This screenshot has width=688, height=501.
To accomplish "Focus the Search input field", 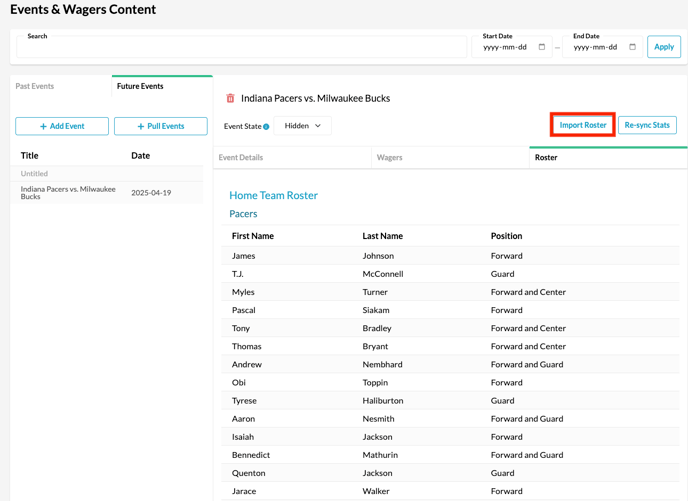I will 241,47.
